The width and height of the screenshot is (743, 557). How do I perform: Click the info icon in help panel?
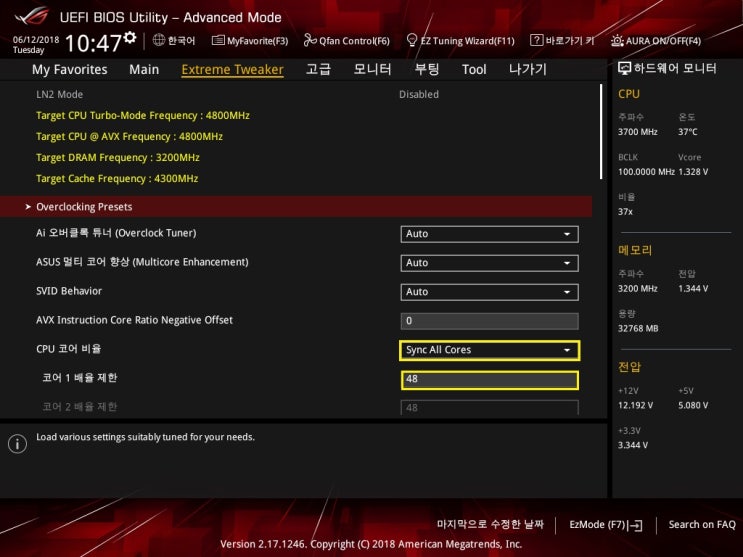18,444
